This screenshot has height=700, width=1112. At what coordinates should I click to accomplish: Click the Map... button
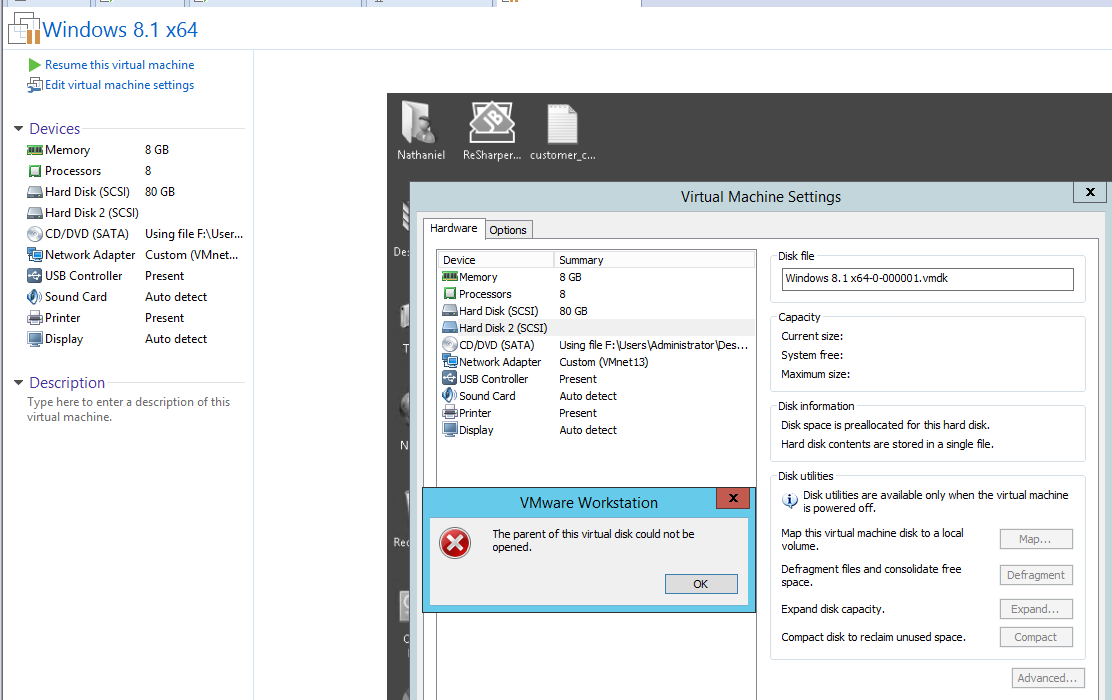[x=1035, y=539]
